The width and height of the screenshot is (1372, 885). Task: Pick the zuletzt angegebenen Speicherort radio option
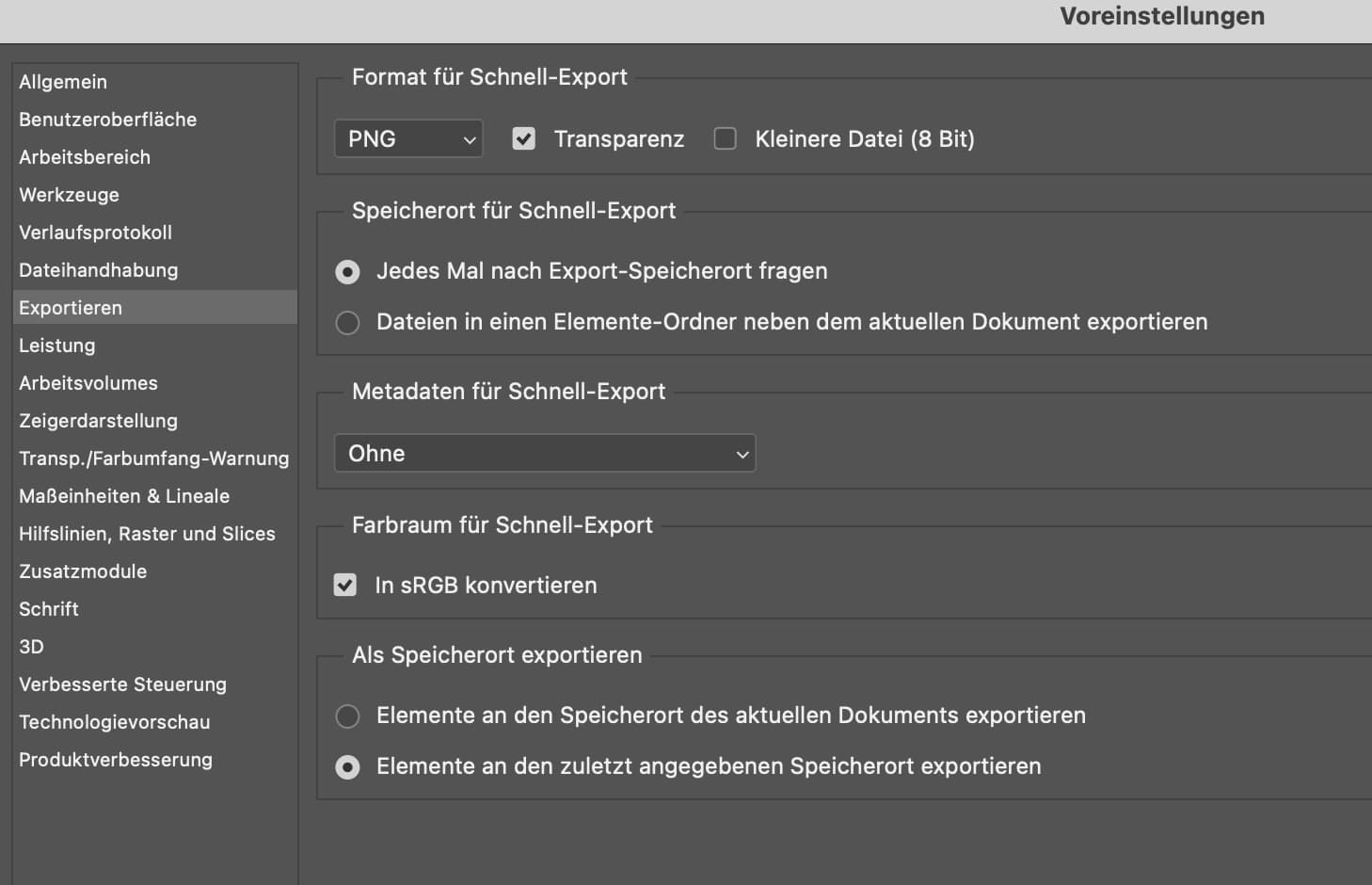pos(348,767)
